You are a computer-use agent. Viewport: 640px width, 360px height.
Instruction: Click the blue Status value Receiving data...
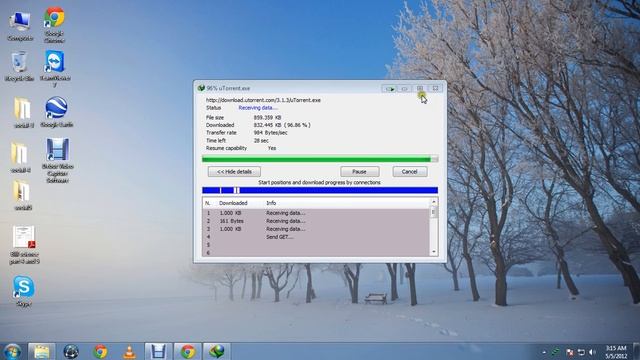(258, 108)
